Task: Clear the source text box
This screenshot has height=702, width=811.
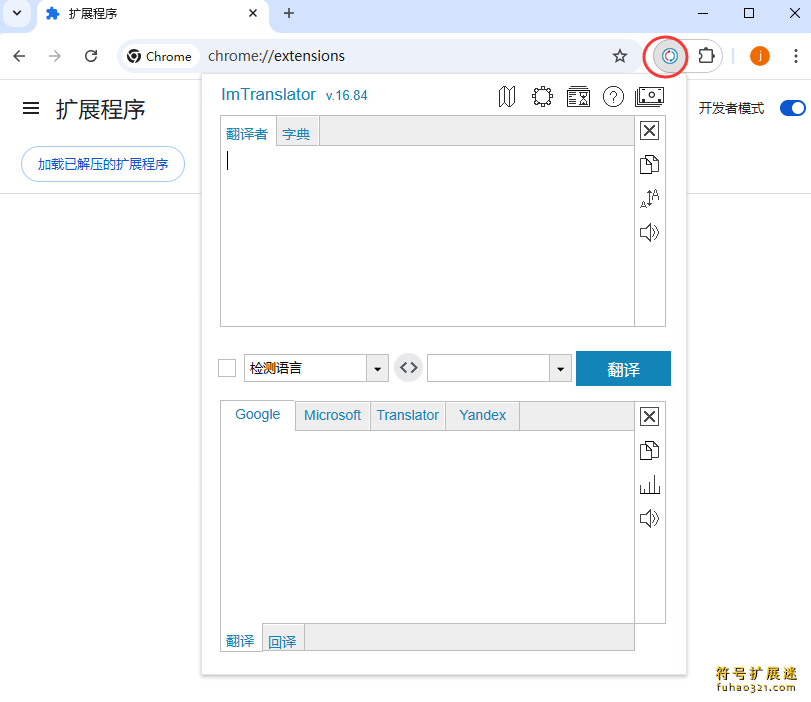Action: pos(649,131)
